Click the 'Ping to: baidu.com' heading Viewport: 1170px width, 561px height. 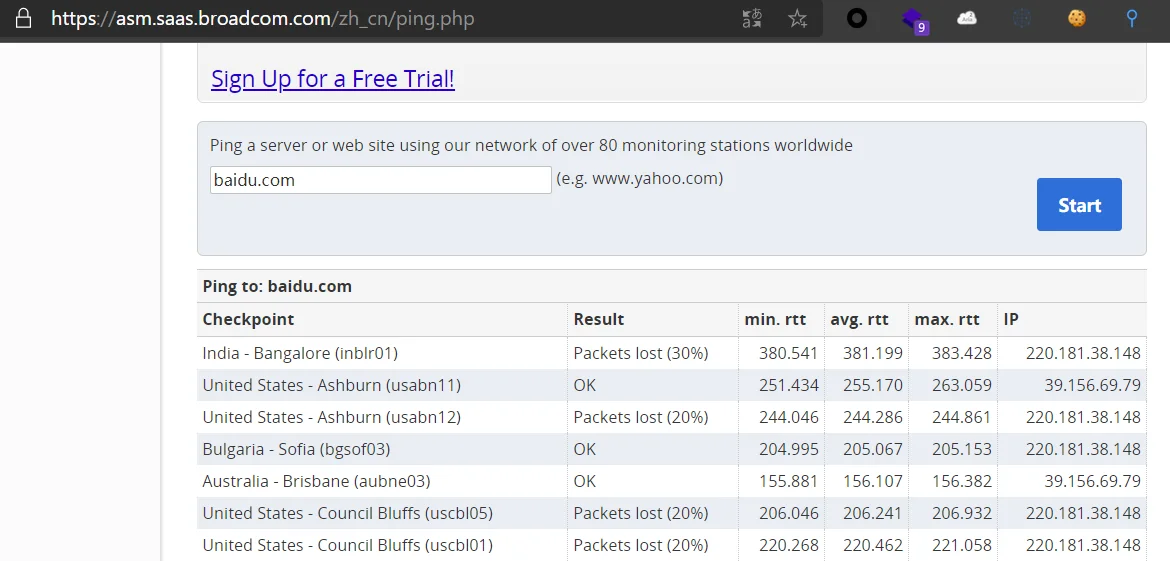[x=277, y=286]
